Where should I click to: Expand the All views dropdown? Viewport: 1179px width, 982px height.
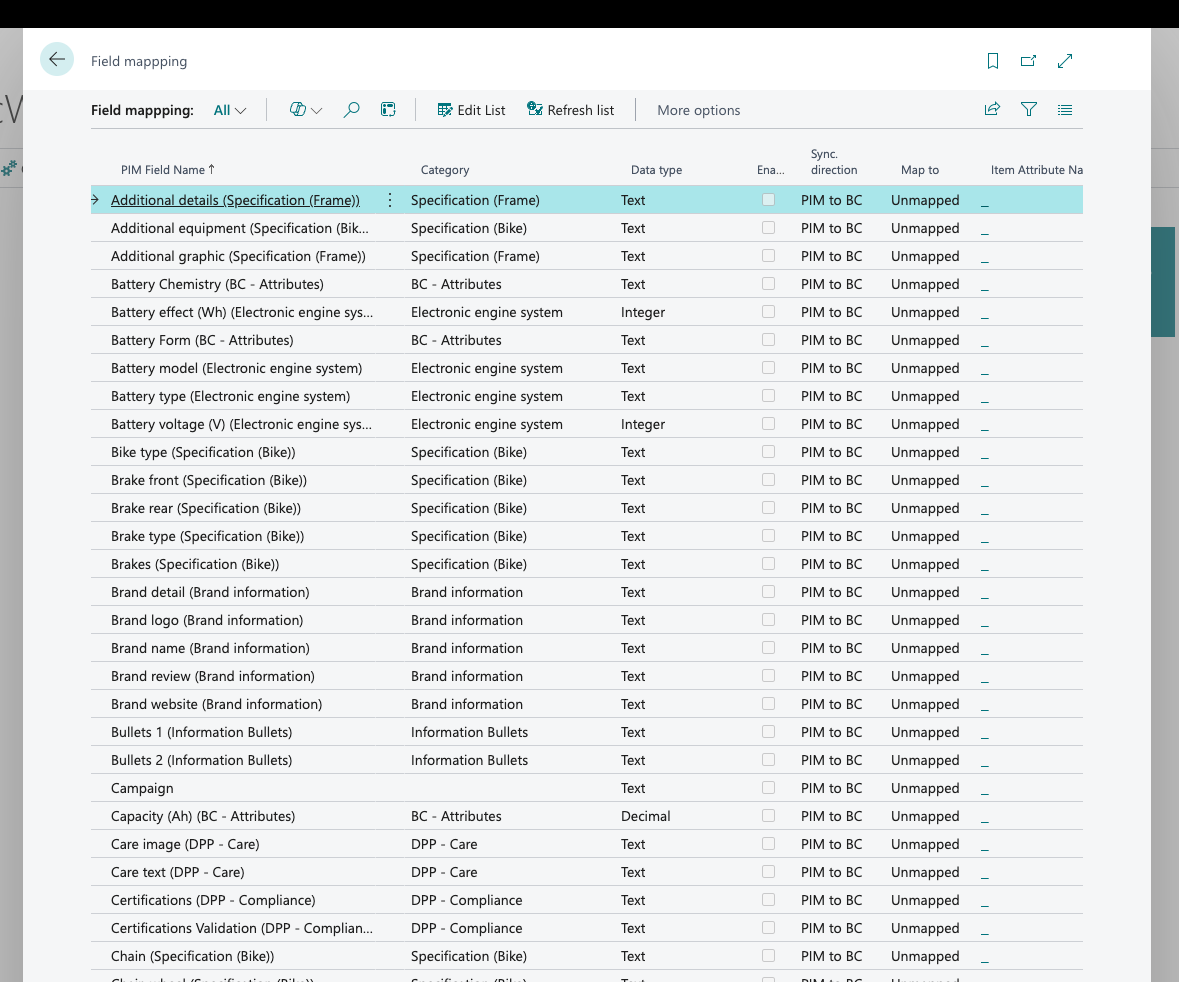[230, 110]
